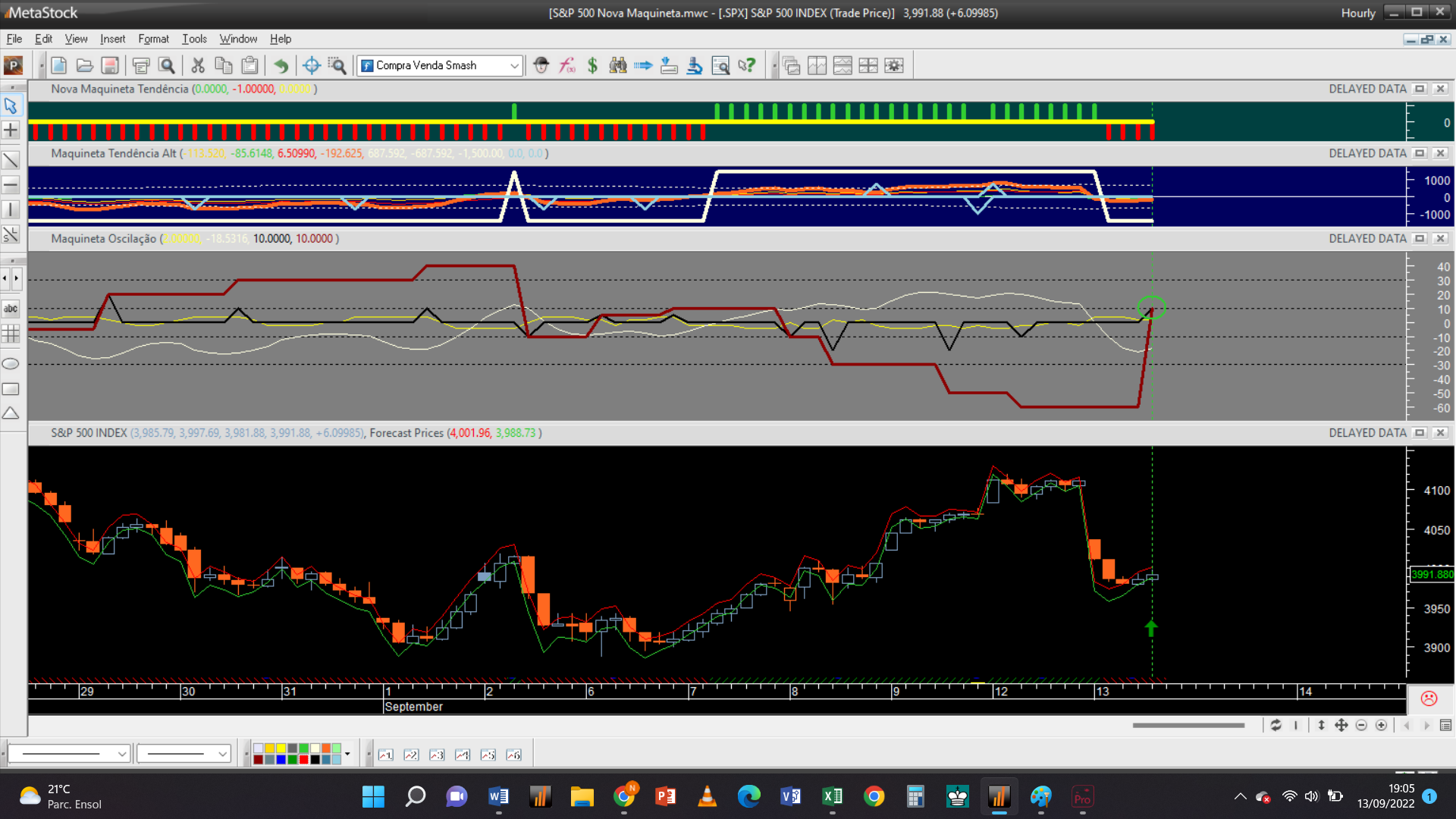Toggle maximize on Nova Maquineta Tendência pane
The image size is (1456, 819).
pyautogui.click(x=1420, y=89)
